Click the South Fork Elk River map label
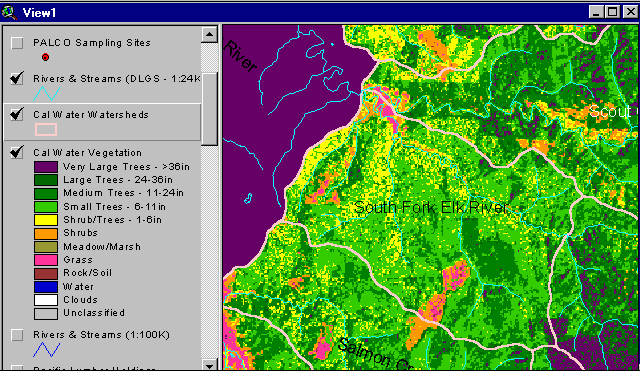640x371 pixels. pos(431,207)
